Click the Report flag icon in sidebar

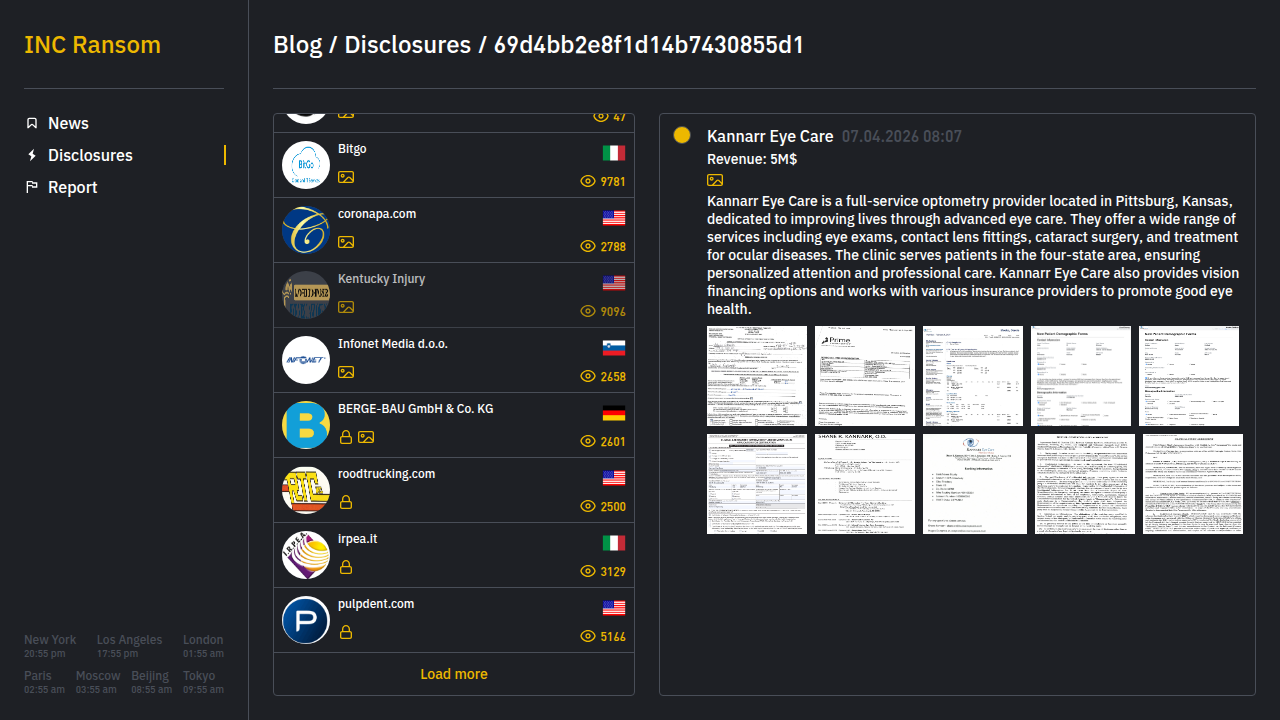click(32, 187)
